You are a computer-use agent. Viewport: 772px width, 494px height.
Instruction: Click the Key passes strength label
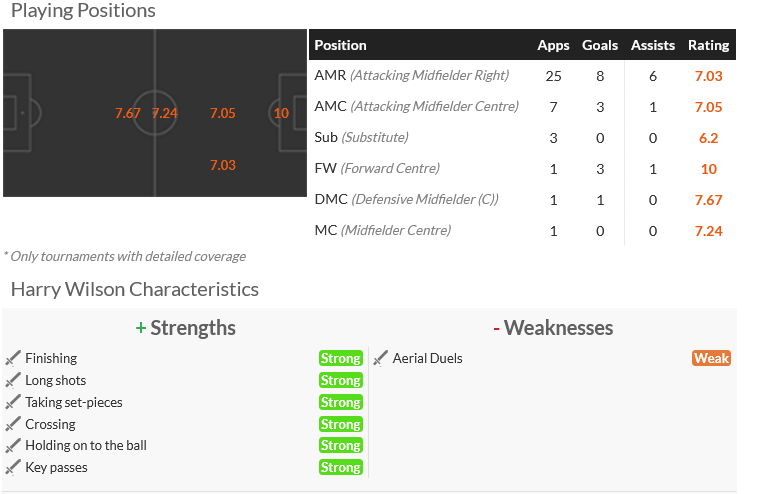point(56,467)
